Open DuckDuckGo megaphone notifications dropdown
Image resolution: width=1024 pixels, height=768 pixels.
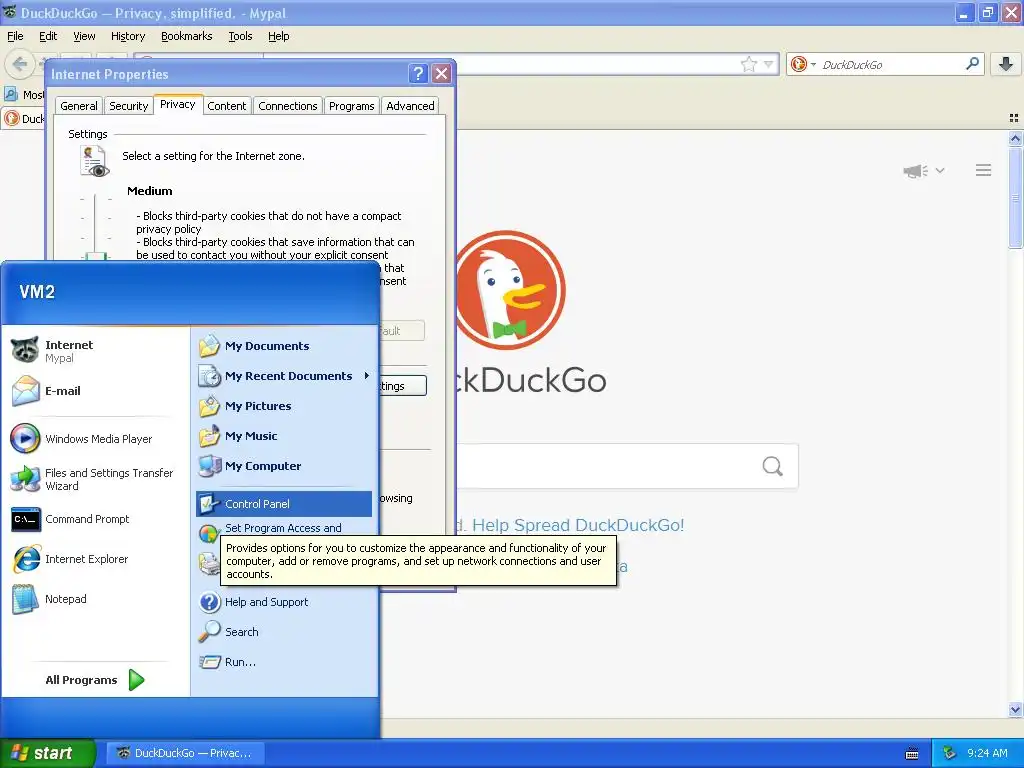point(923,171)
